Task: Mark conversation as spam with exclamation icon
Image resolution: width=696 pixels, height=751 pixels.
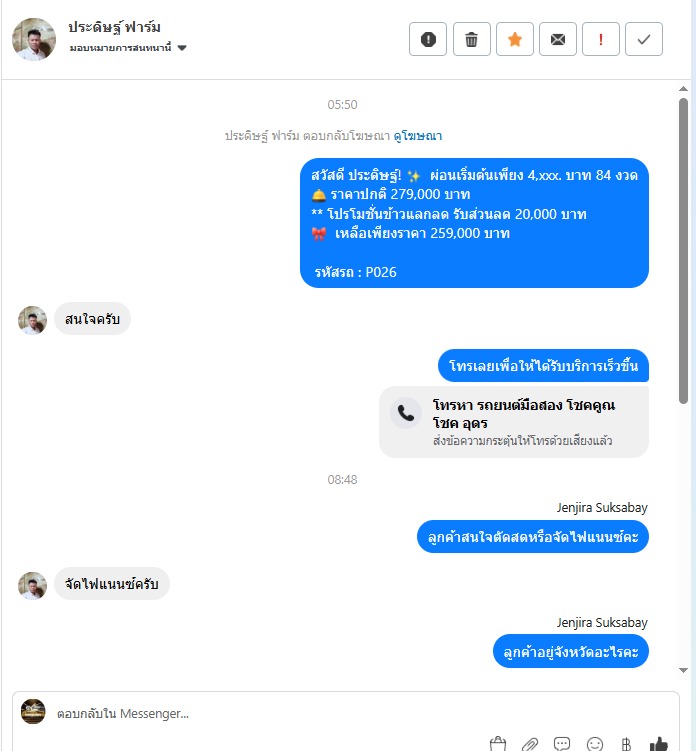Action: (428, 39)
